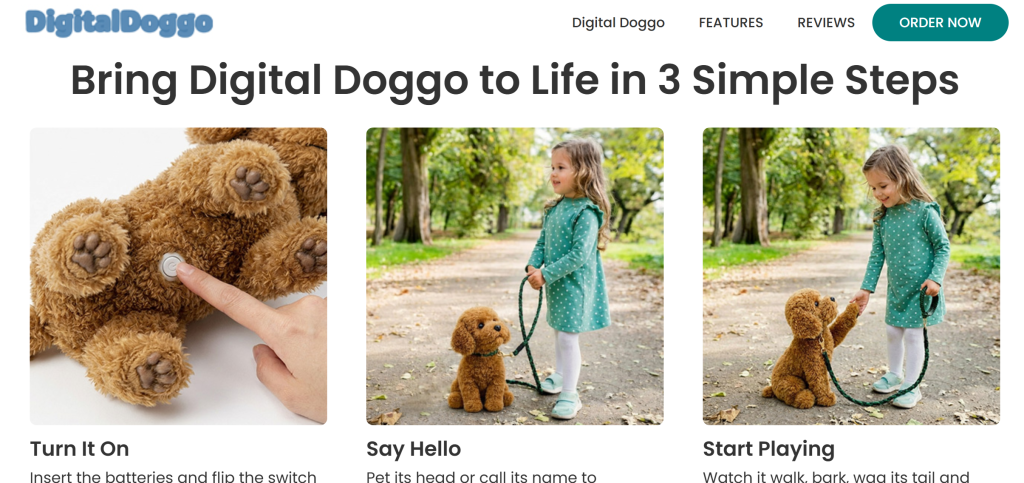Image resolution: width=1024 pixels, height=483 pixels.
Task: Click the 'Insert the batteries' description text
Action: (173, 477)
